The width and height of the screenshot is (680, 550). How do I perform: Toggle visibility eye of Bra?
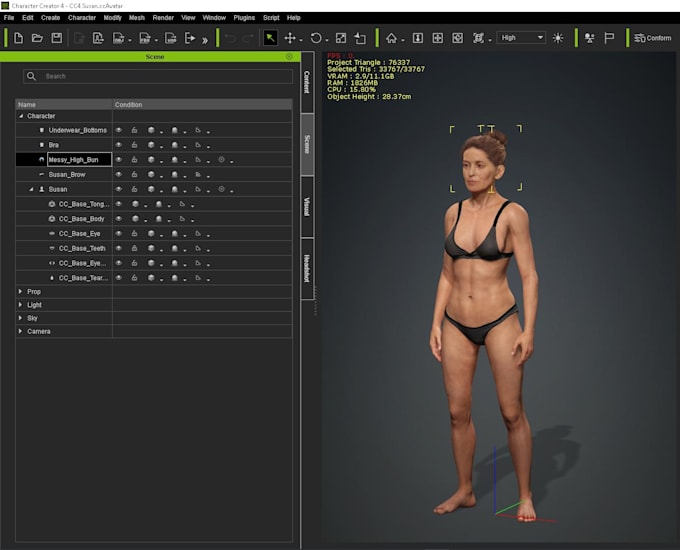(119, 145)
